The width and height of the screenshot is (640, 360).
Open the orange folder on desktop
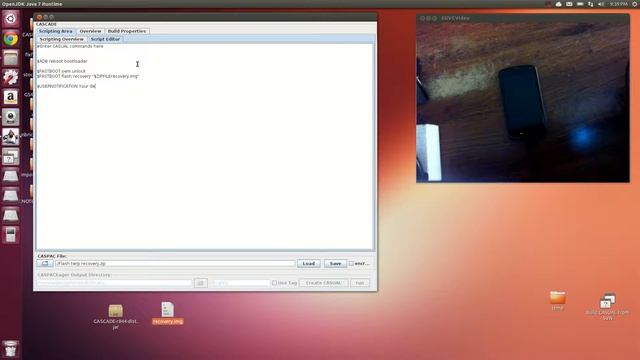pos(558,300)
